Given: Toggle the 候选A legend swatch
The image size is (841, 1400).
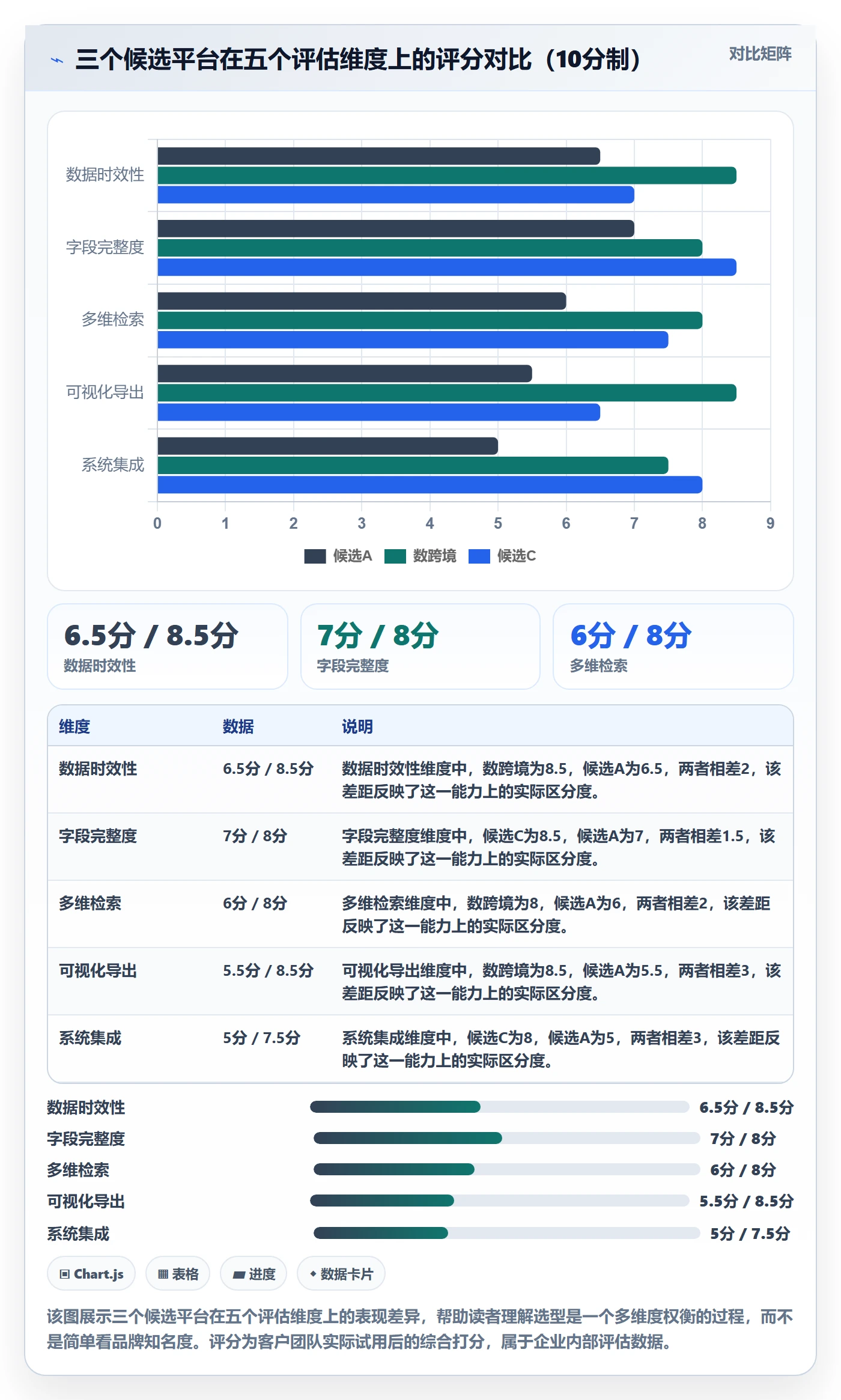Looking at the screenshot, I should pyautogui.click(x=315, y=556).
